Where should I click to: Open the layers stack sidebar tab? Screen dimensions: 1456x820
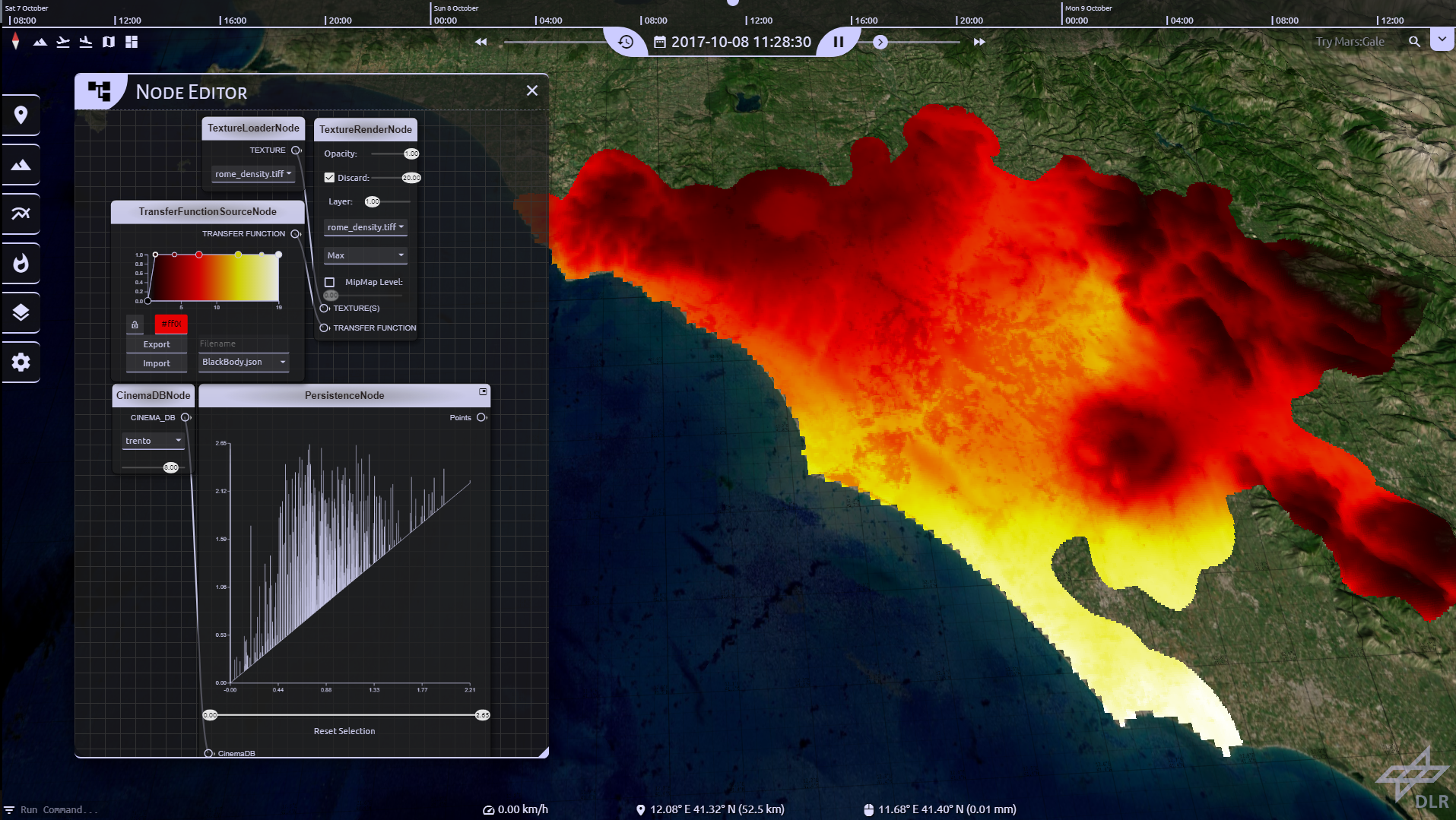coord(21,312)
